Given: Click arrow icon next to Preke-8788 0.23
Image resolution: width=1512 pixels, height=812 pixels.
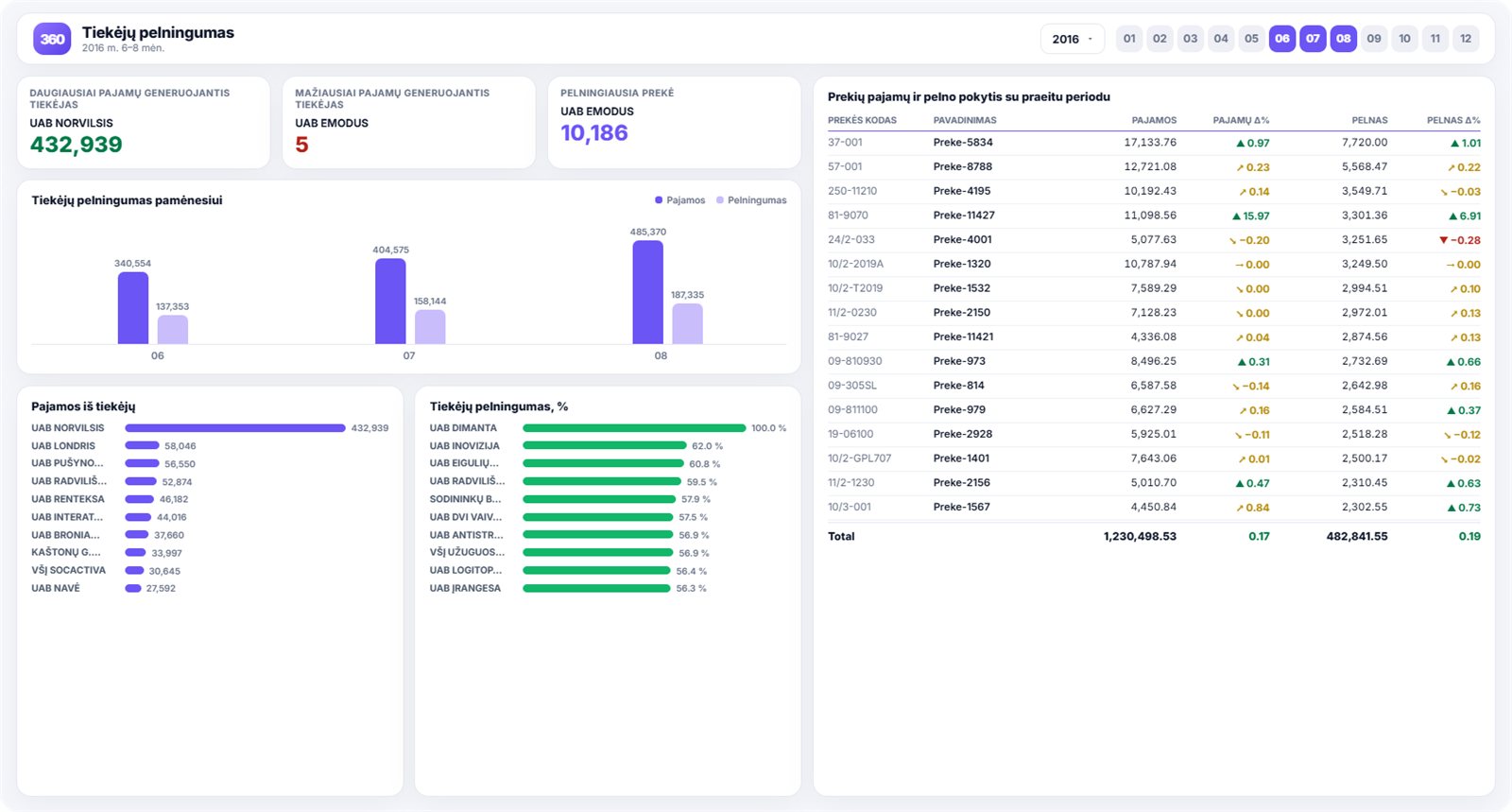Looking at the screenshot, I should pos(1240,168).
